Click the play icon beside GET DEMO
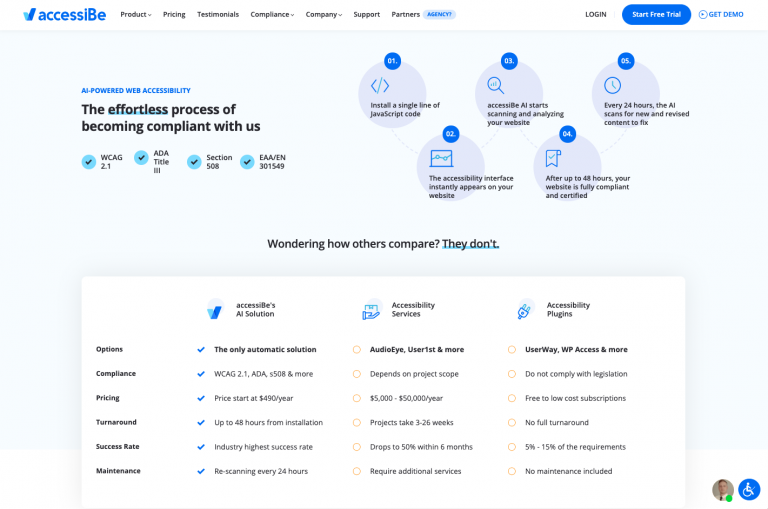This screenshot has width=768, height=509. (x=703, y=15)
